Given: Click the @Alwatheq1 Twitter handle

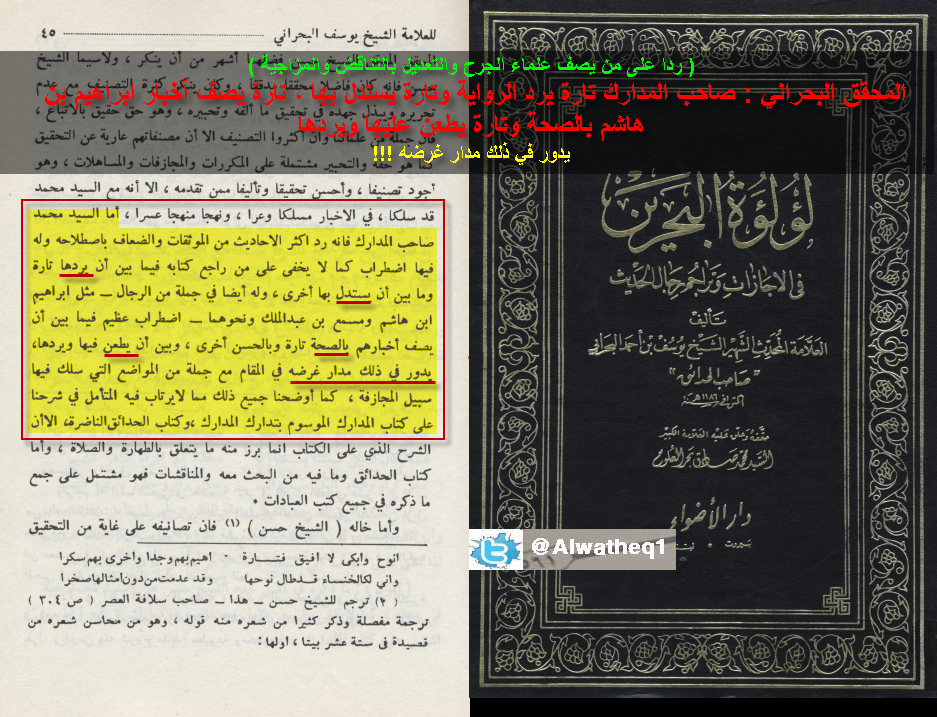Looking at the screenshot, I should tap(598, 547).
